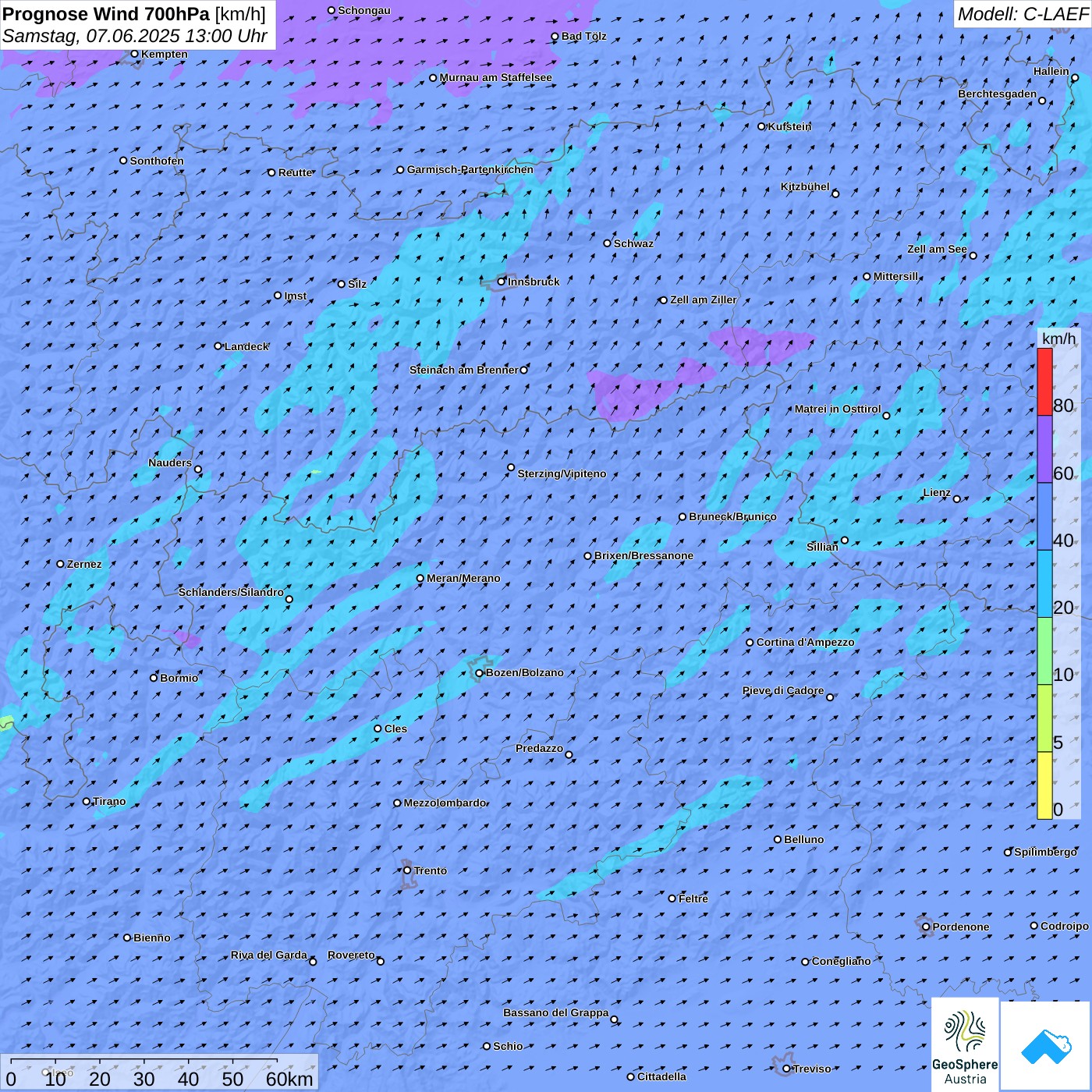Click the 'Steinach am Brenner' label

(464, 370)
